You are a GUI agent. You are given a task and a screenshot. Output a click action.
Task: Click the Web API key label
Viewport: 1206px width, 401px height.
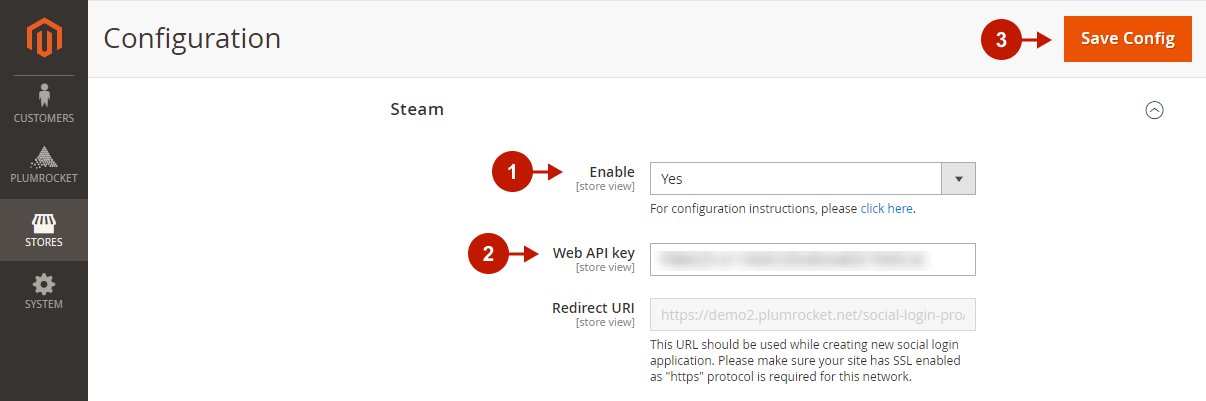click(x=593, y=253)
